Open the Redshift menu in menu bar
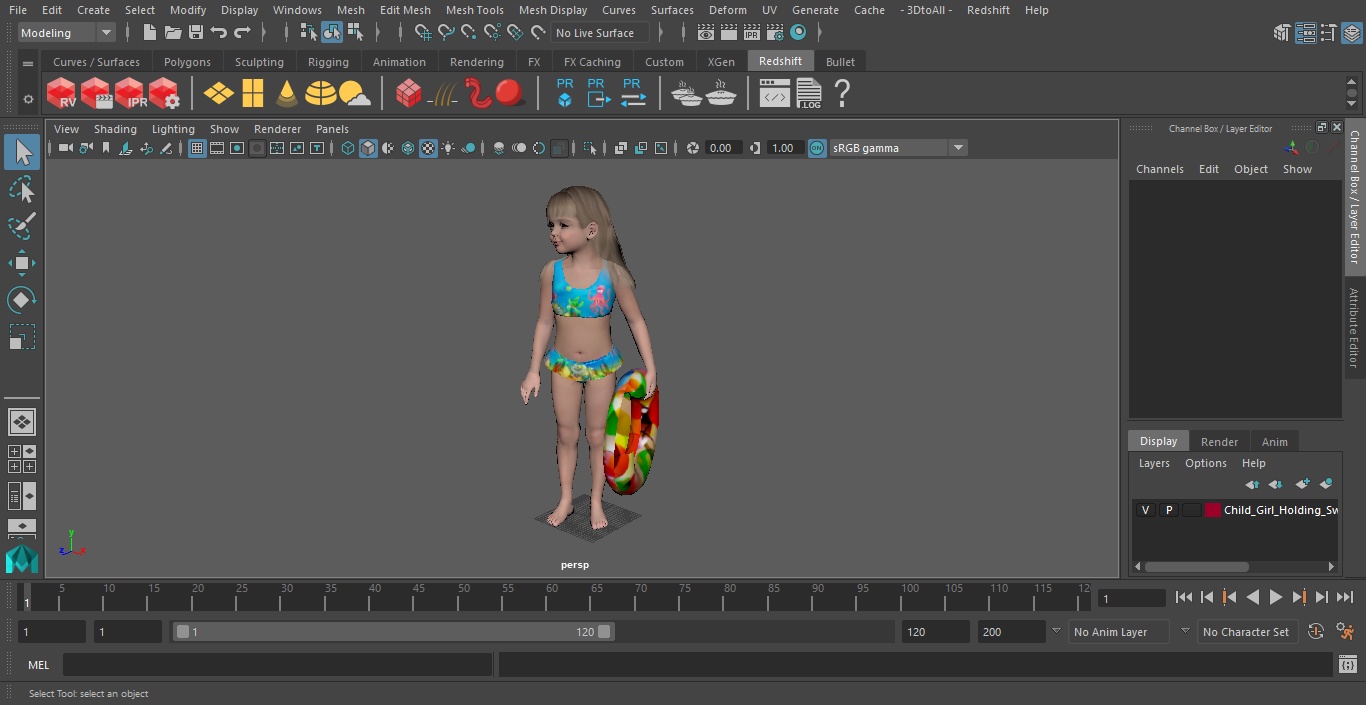The image size is (1366, 705). tap(988, 10)
